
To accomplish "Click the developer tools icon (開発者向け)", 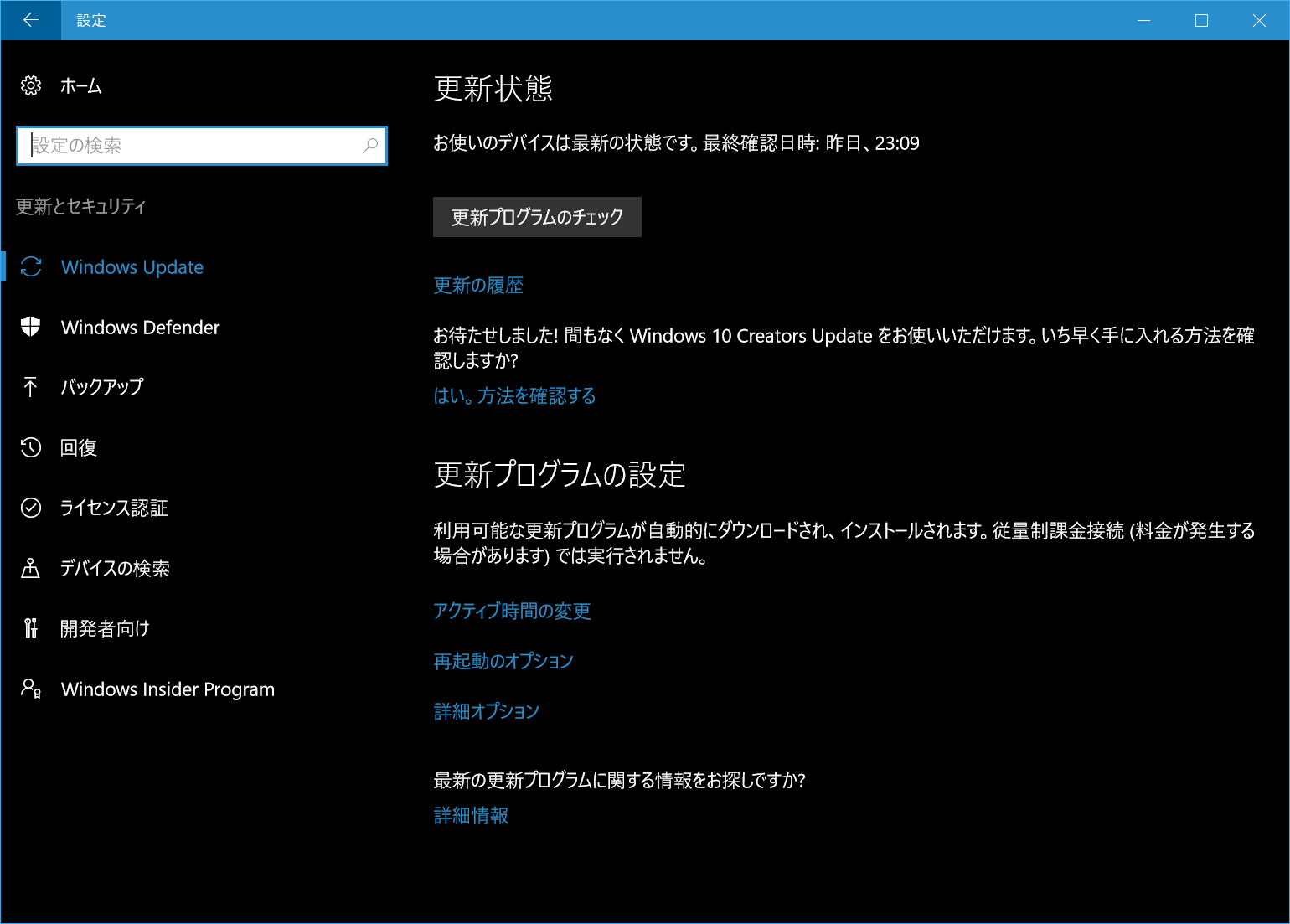I will tap(31, 628).
